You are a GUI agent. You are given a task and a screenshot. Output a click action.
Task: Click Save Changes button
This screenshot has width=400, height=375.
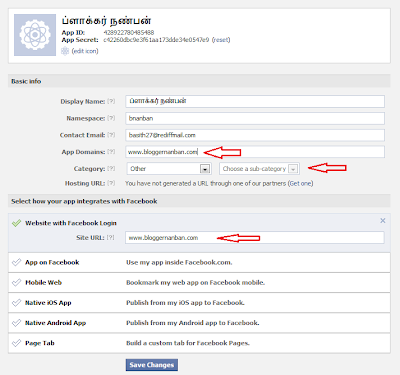point(152,365)
